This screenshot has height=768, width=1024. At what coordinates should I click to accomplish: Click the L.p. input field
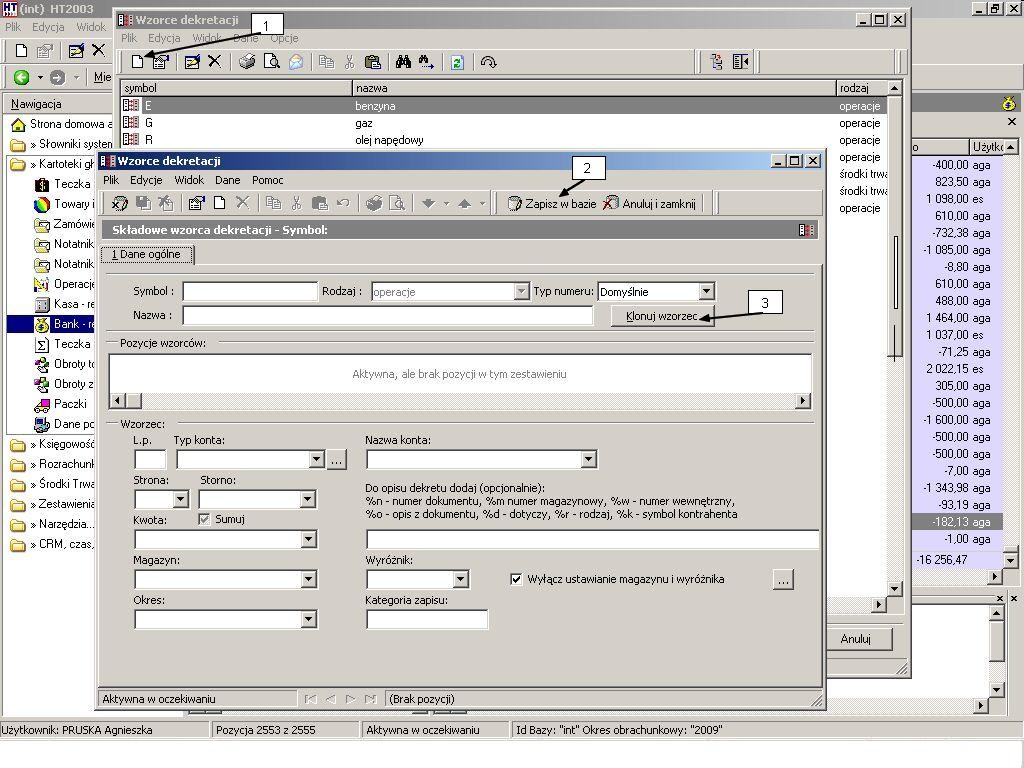point(150,459)
